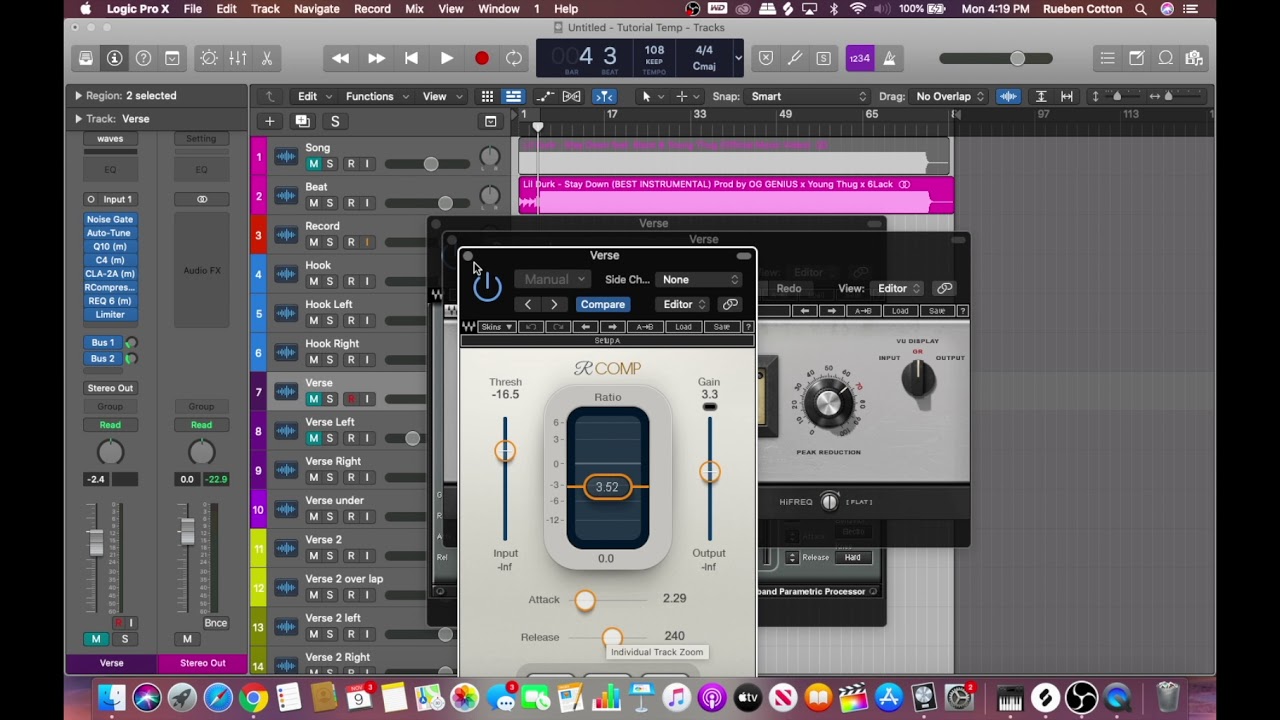Toggle the RComp plugin power bypass button
1280x720 pixels.
487,287
